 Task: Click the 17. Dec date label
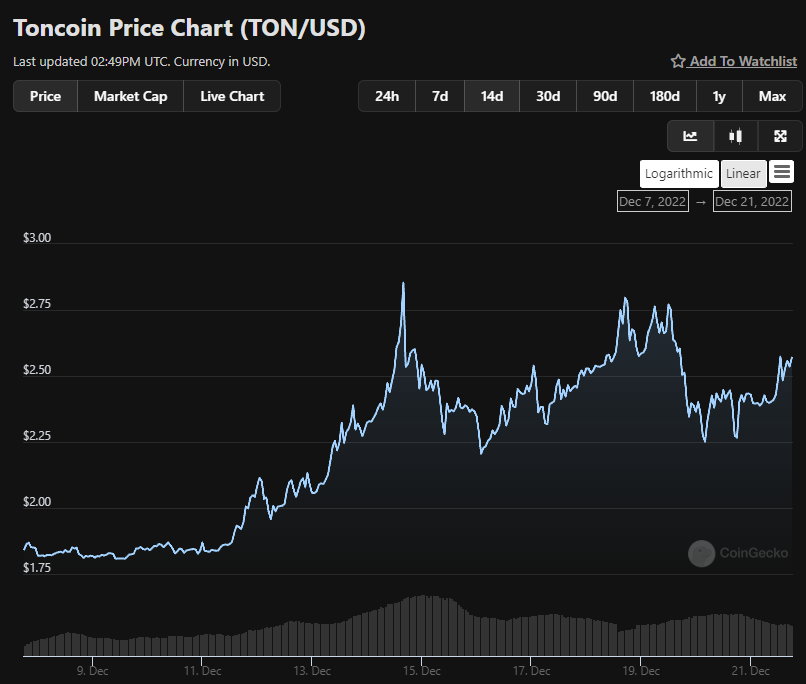[x=532, y=671]
